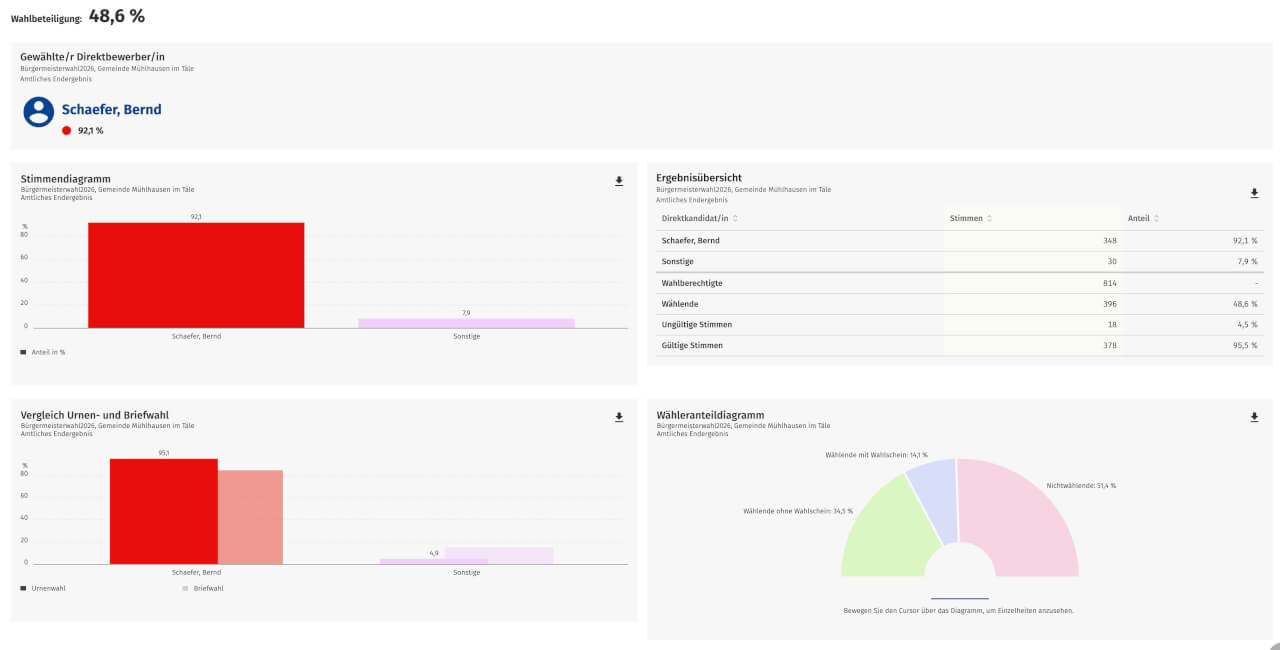Click the red Schaefer bar in Stimmendiagramm
The height and width of the screenshot is (650, 1280).
[196, 275]
